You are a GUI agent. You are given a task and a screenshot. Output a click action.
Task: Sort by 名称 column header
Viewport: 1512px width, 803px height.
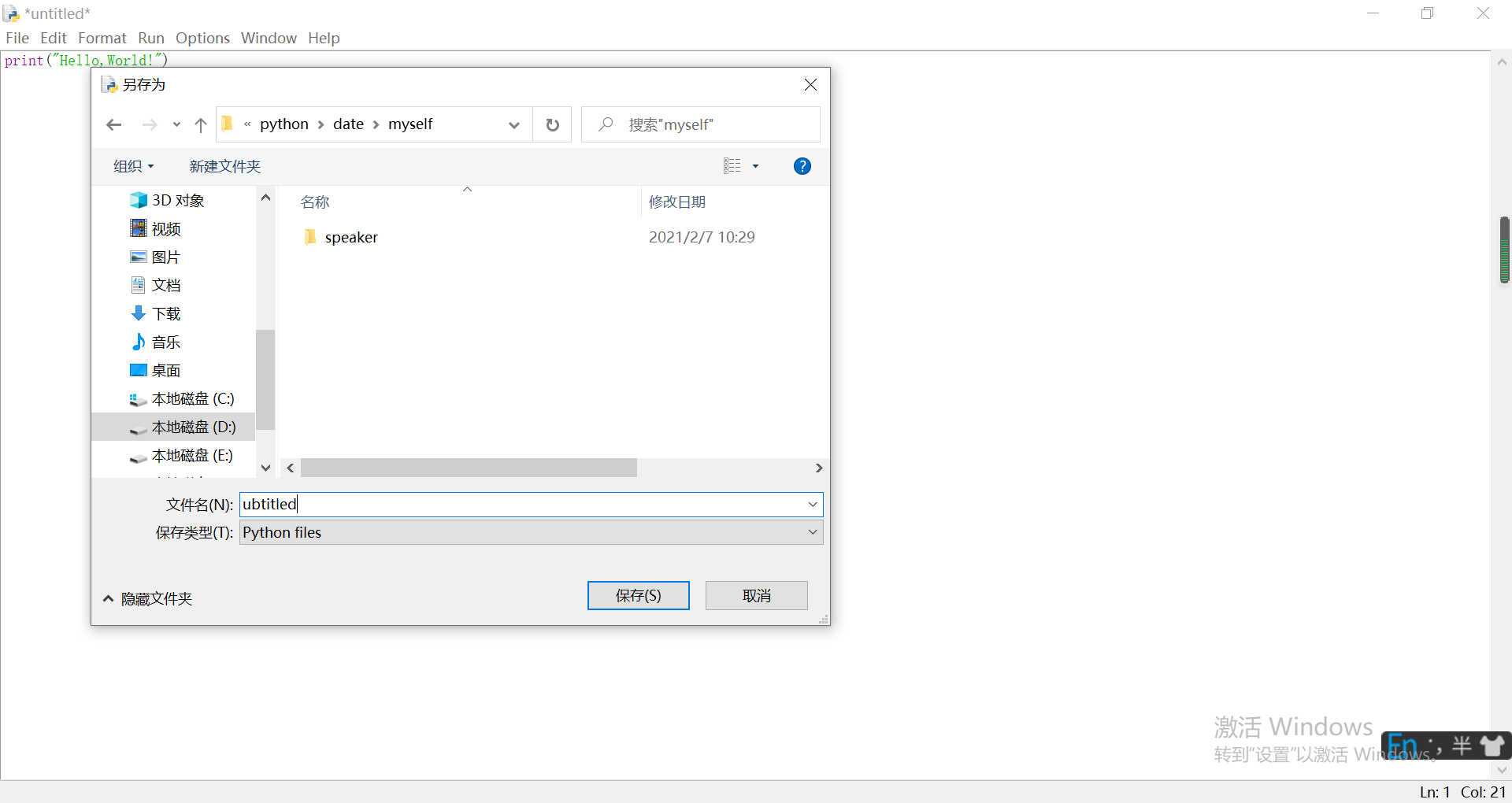(x=315, y=202)
